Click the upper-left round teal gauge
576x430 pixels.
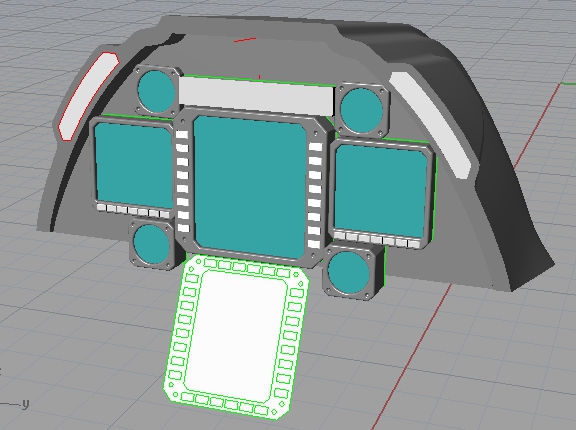click(x=156, y=91)
